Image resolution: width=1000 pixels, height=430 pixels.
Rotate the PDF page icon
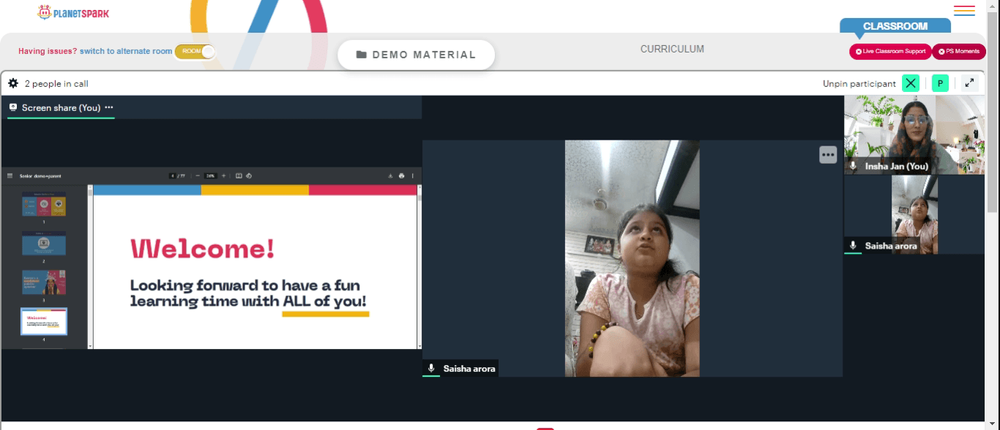pos(249,175)
